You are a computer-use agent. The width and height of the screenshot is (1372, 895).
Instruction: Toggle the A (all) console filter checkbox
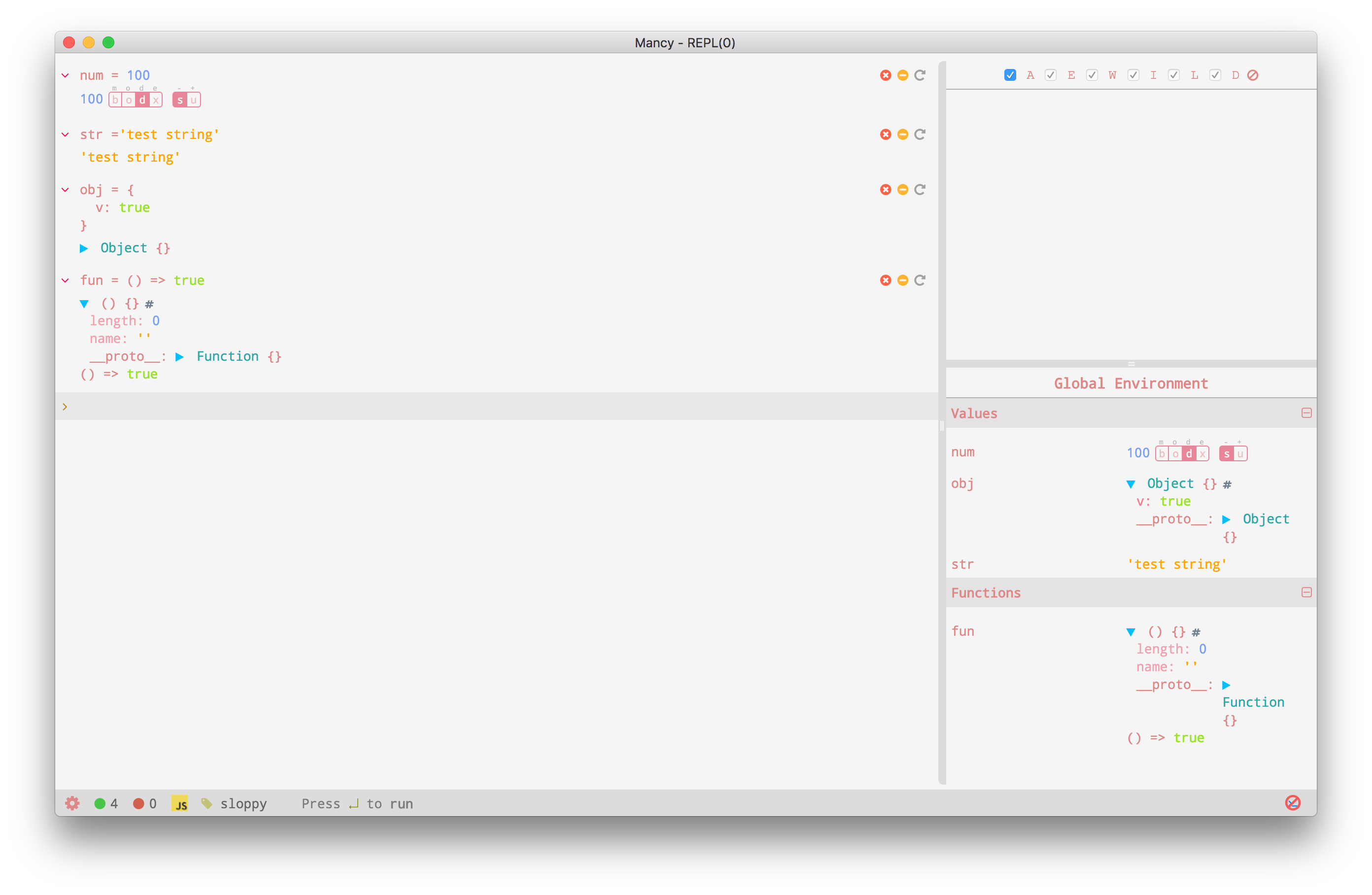[x=1010, y=75]
